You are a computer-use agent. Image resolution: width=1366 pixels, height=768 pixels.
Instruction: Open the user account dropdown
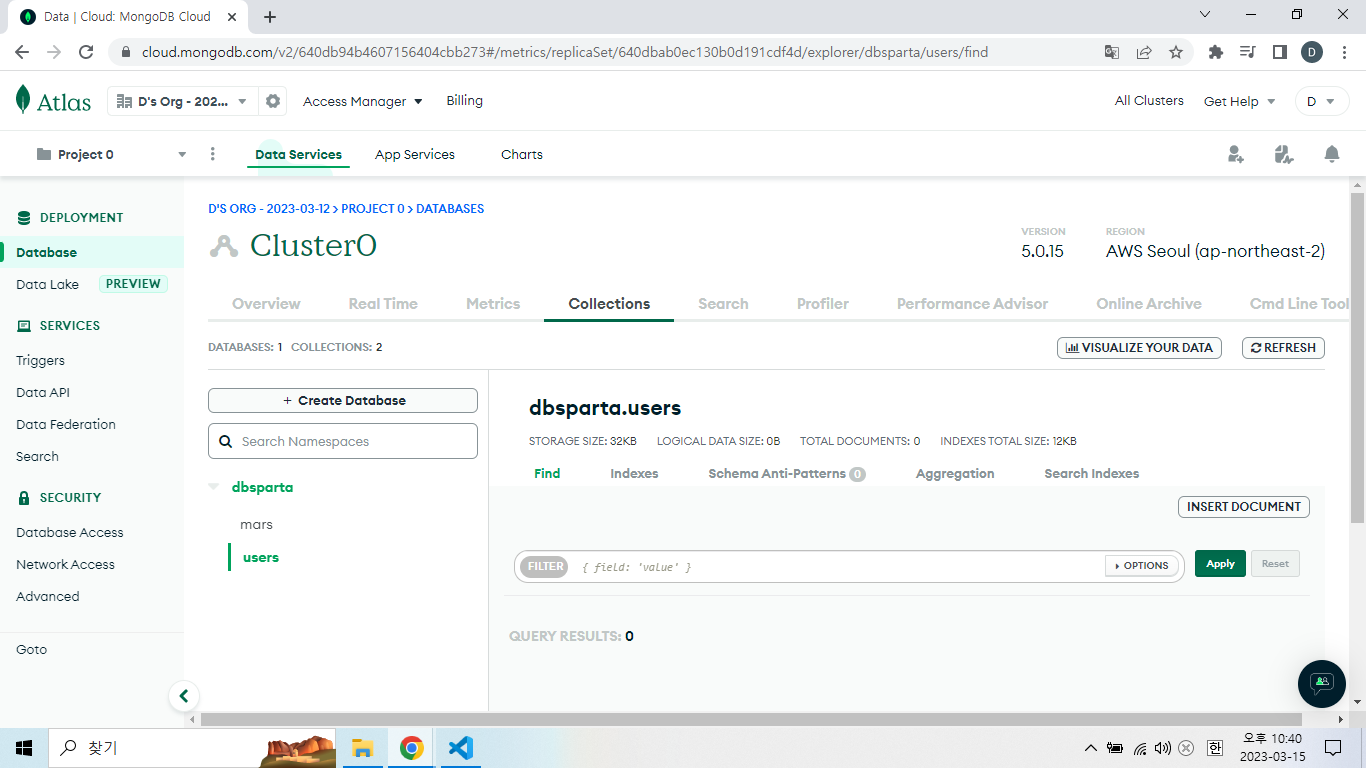[1322, 101]
